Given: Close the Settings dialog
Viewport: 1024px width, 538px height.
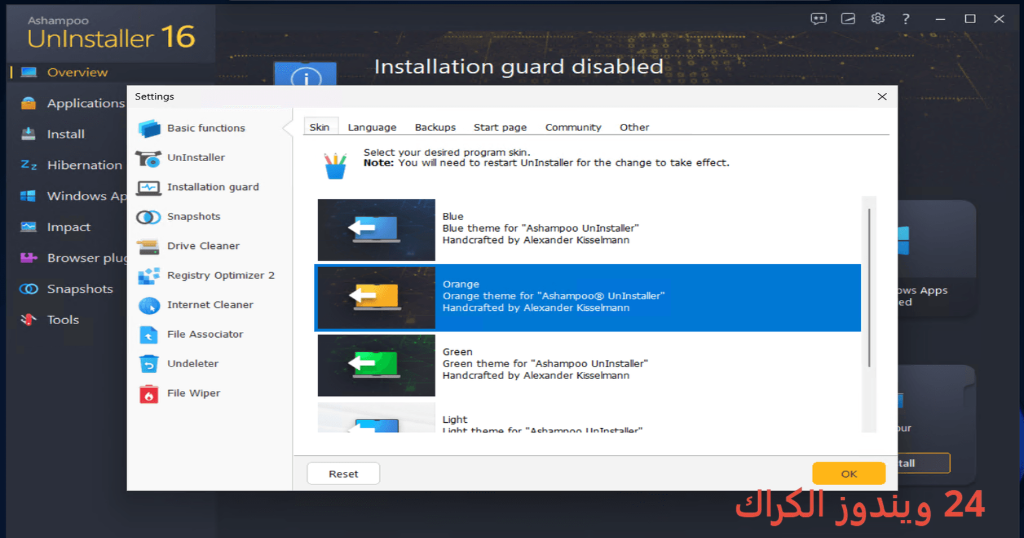Looking at the screenshot, I should pos(882,97).
